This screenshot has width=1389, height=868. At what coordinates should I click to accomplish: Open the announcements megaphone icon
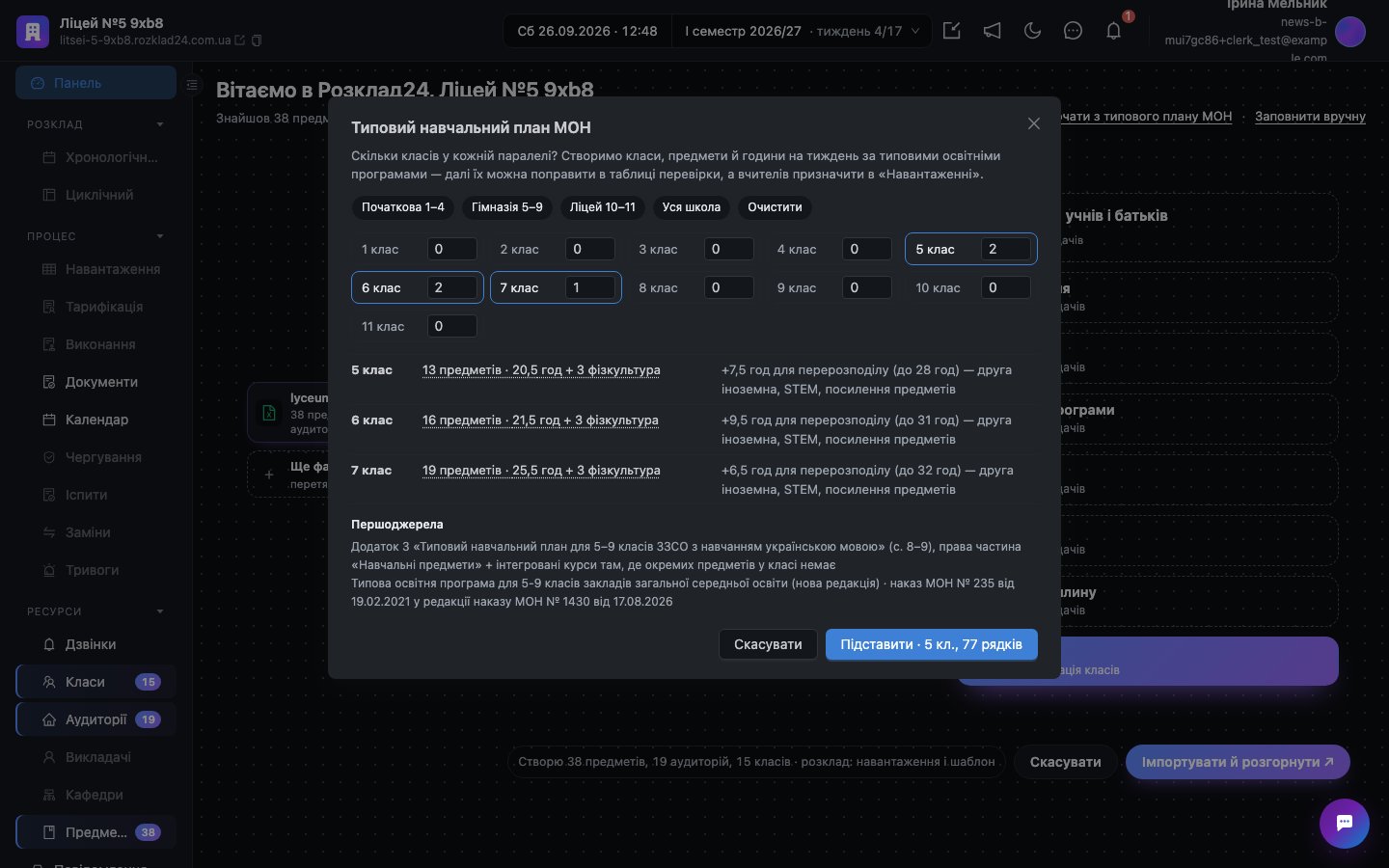point(992,31)
